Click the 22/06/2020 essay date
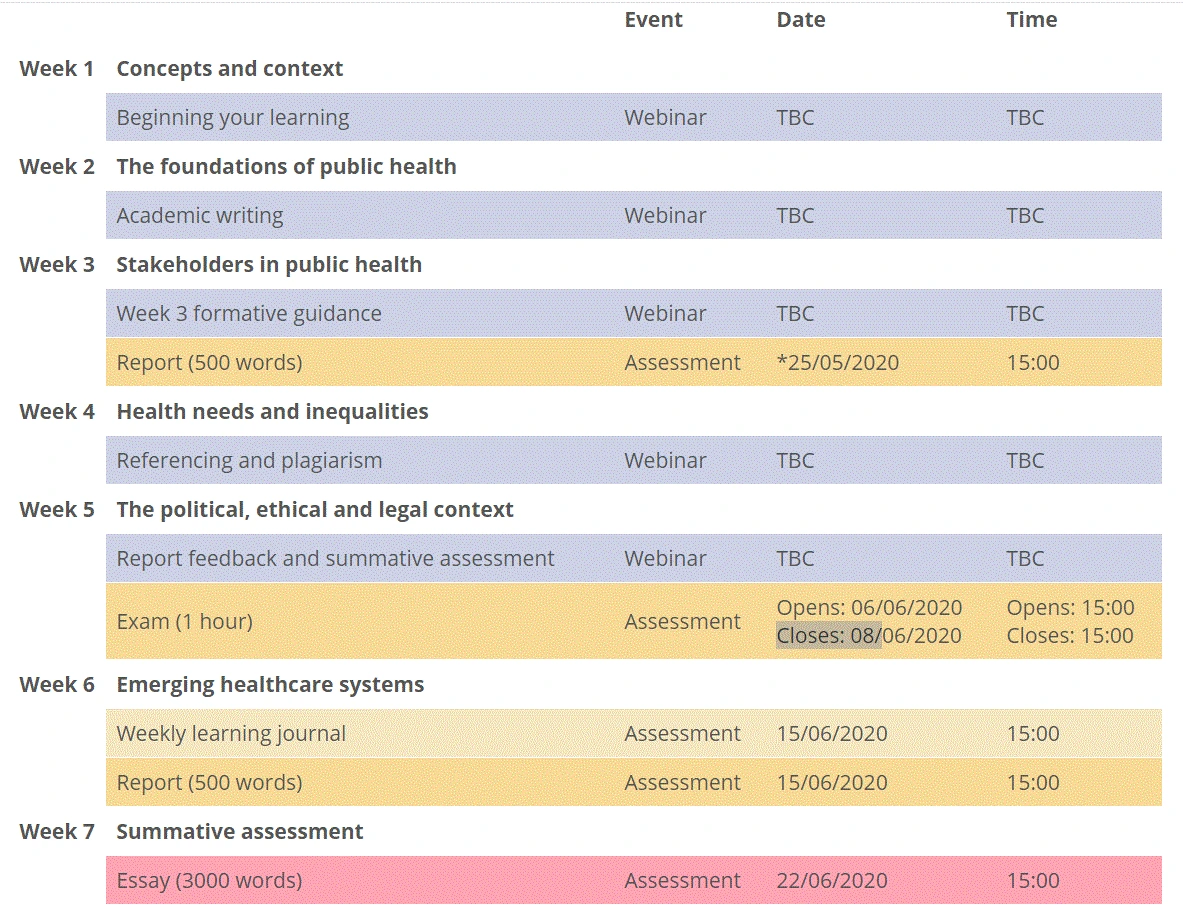Image resolution: width=1183 pixels, height=910 pixels. click(x=832, y=881)
